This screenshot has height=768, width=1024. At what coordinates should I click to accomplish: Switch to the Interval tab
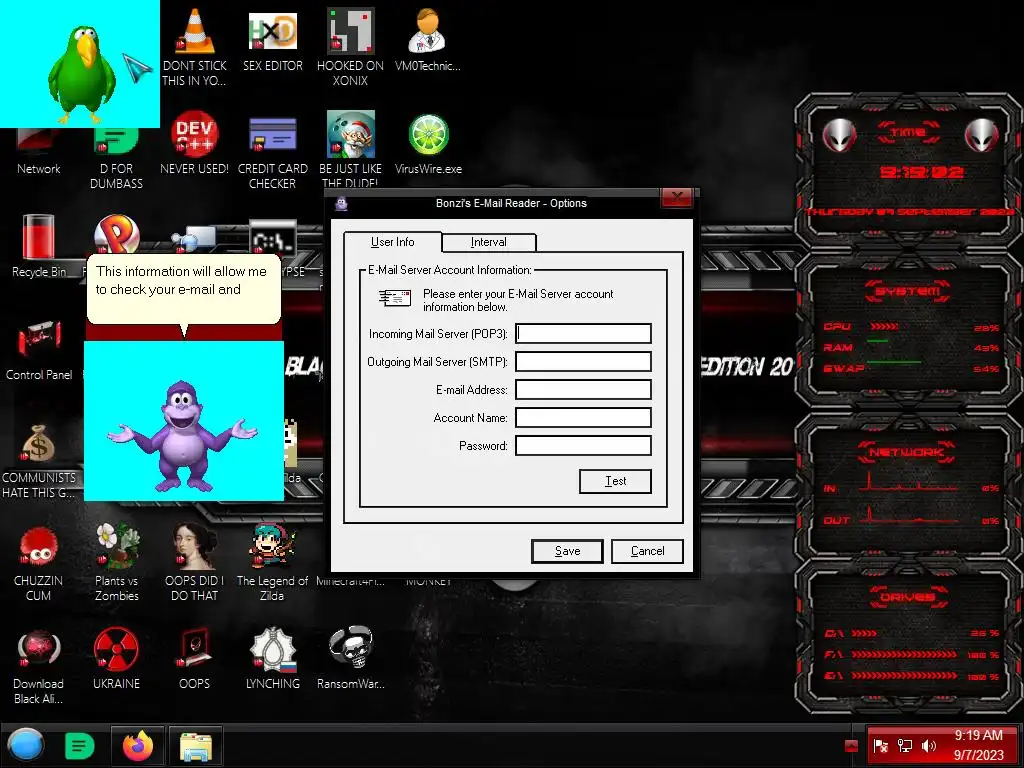pyautogui.click(x=488, y=242)
